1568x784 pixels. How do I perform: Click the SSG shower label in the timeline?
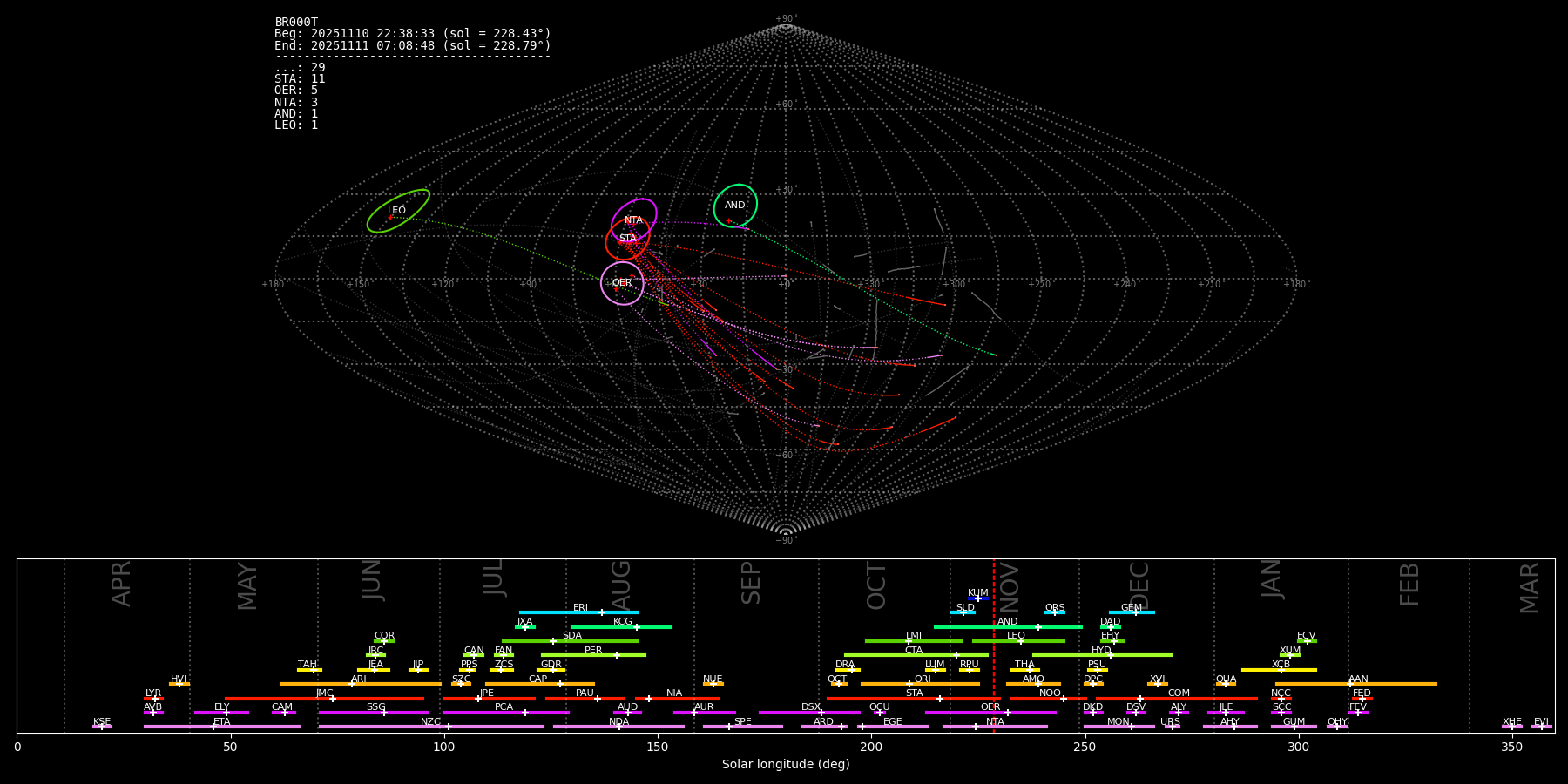click(376, 707)
